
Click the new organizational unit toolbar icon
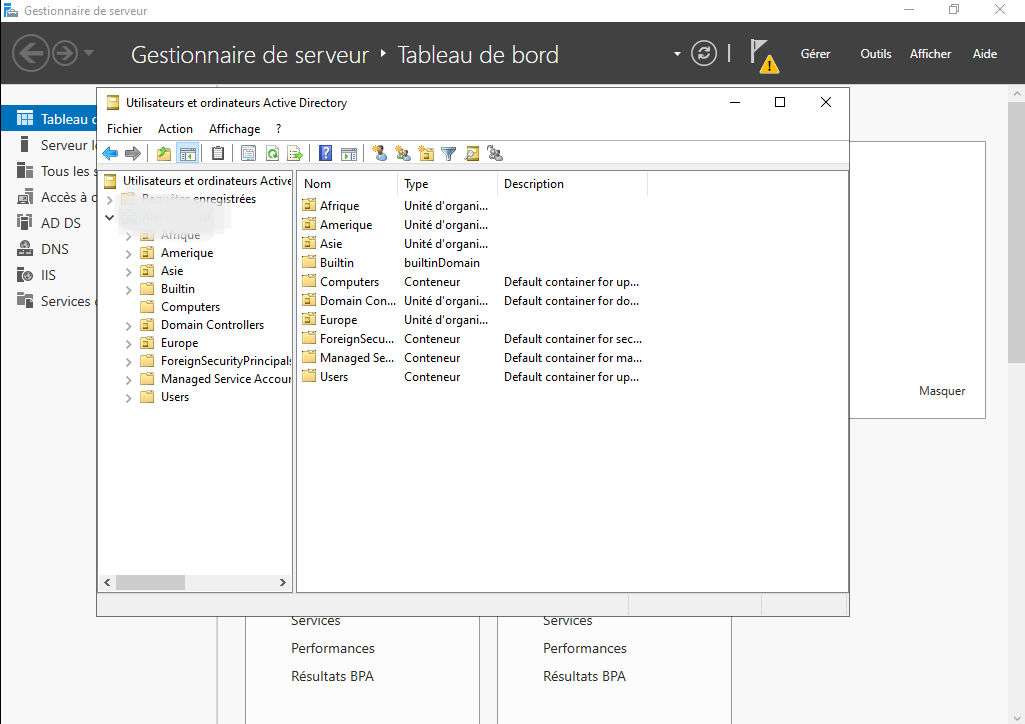point(426,153)
